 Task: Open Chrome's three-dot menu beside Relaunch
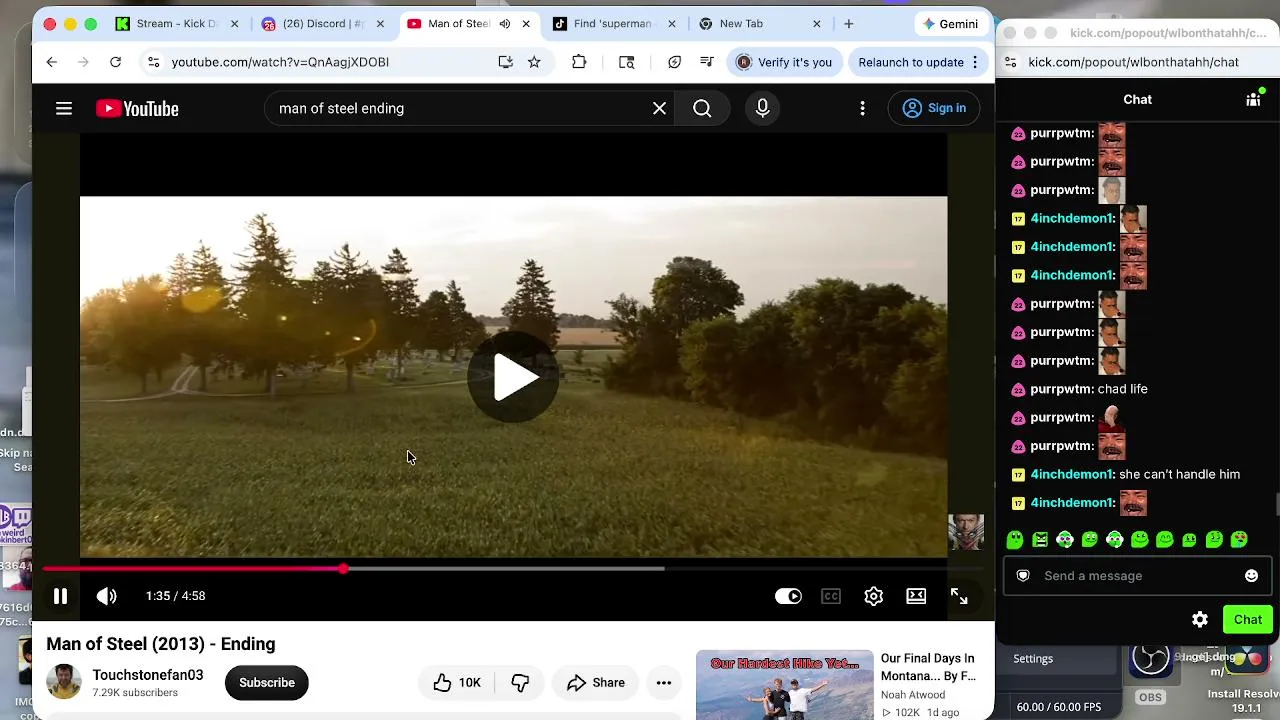click(x=974, y=62)
